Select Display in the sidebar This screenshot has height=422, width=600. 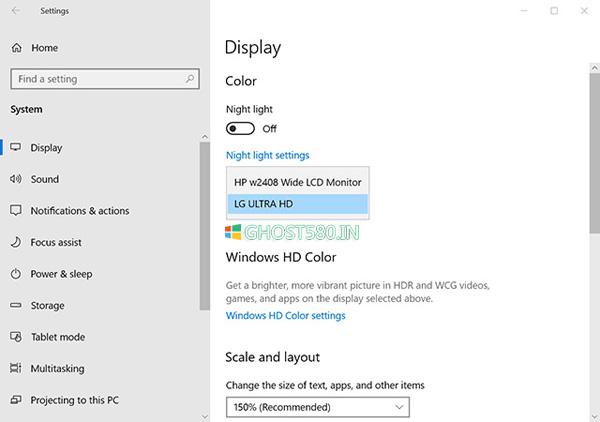[x=46, y=148]
